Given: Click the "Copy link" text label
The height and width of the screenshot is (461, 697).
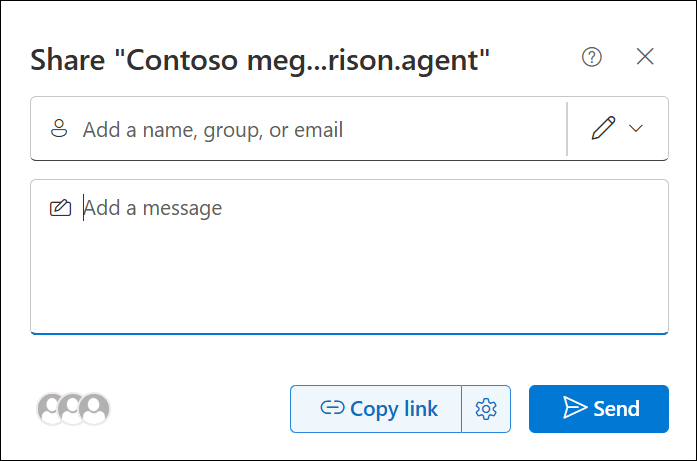Looking at the screenshot, I should [394, 409].
